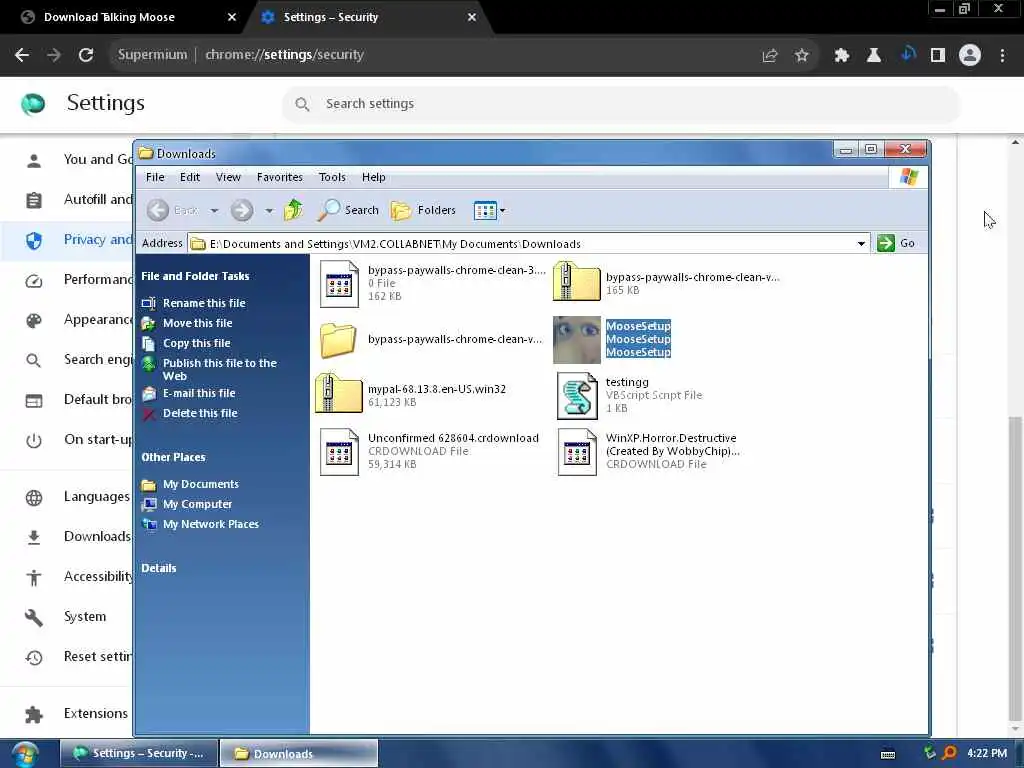The height and width of the screenshot is (768, 1024).
Task: Open the Views button menu
Action: coord(489,210)
